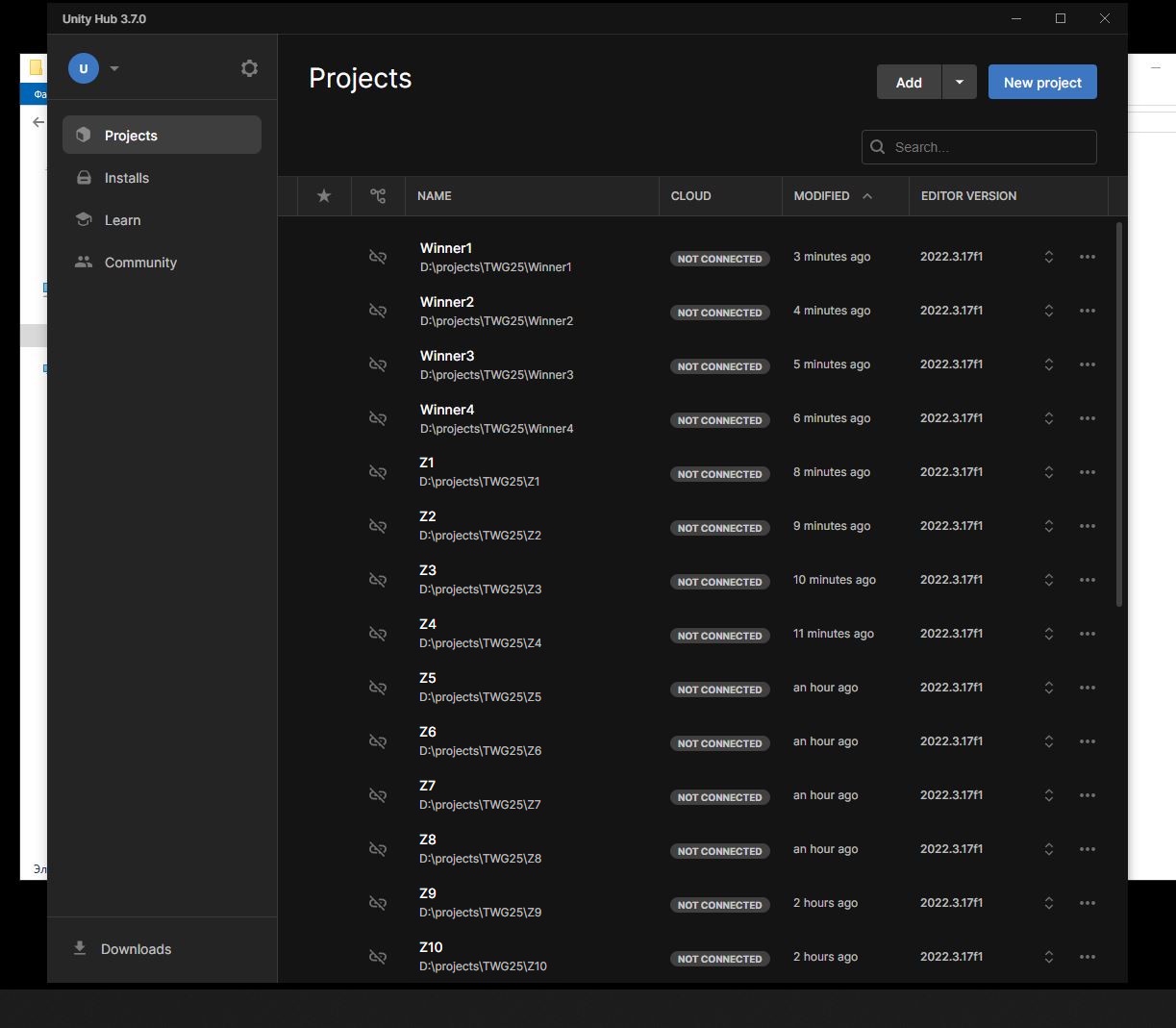
Task: Open the three-dot menu for Z4
Action: (x=1088, y=634)
